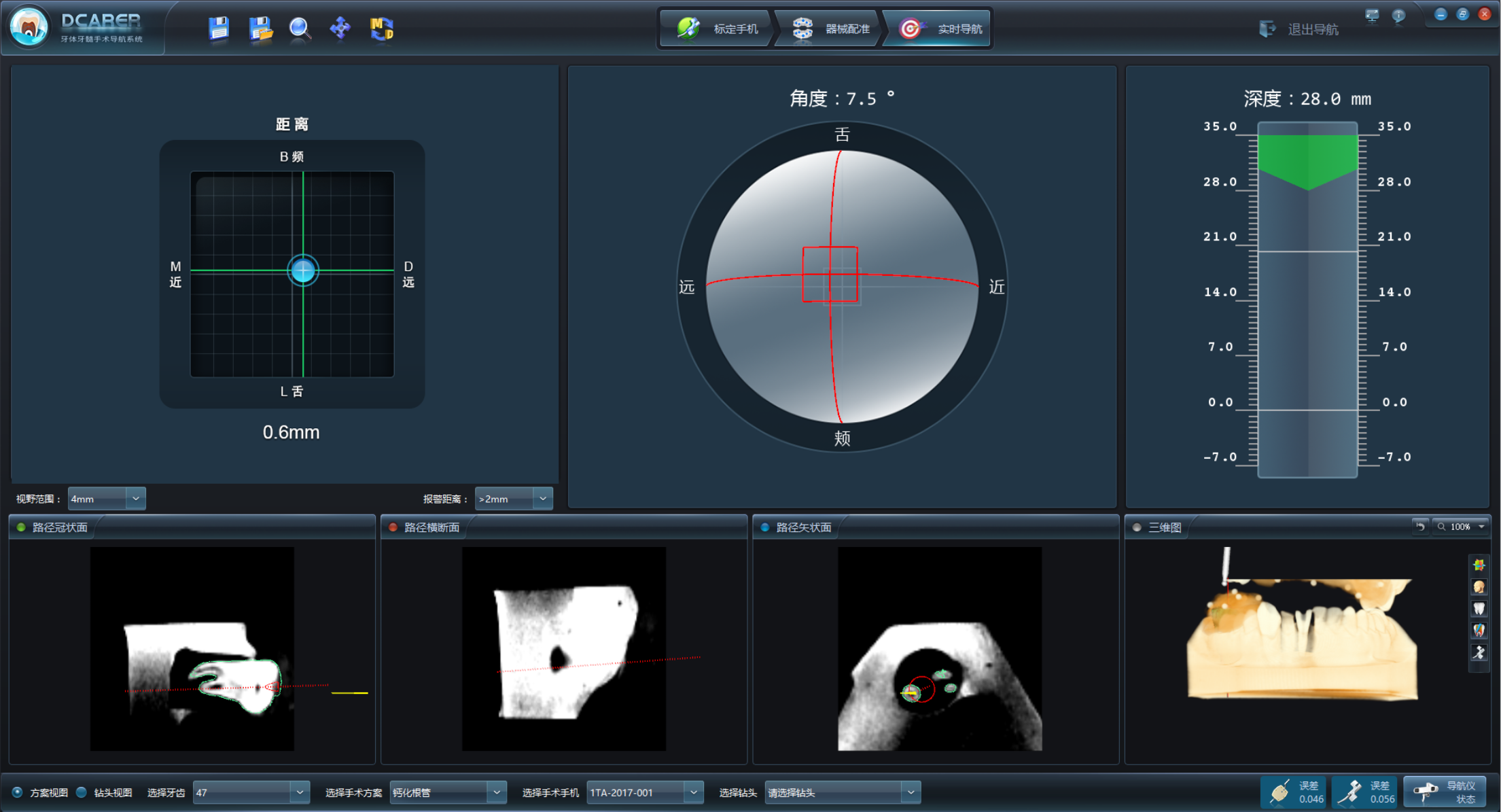Select the 方案视图 radio button
The width and height of the screenshot is (1501, 812).
pos(18,792)
